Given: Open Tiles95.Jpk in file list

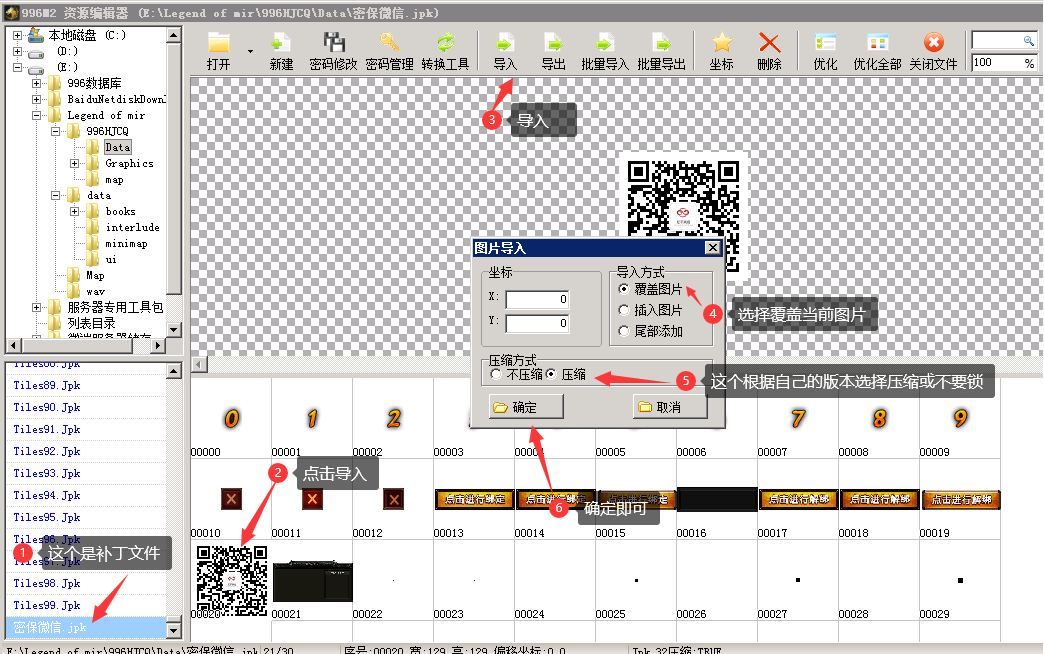Looking at the screenshot, I should [x=47, y=517].
